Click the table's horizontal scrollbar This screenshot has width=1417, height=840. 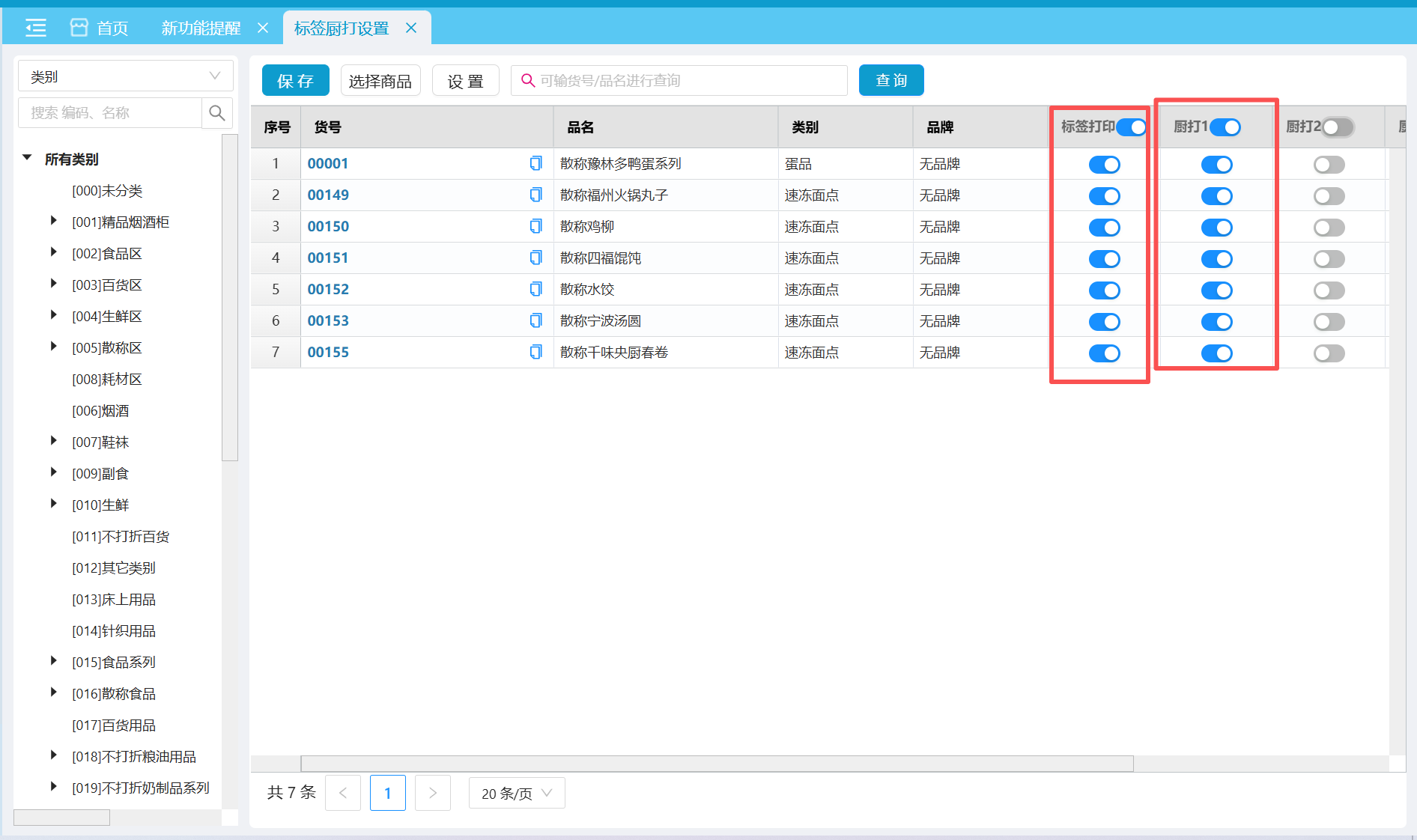click(717, 764)
